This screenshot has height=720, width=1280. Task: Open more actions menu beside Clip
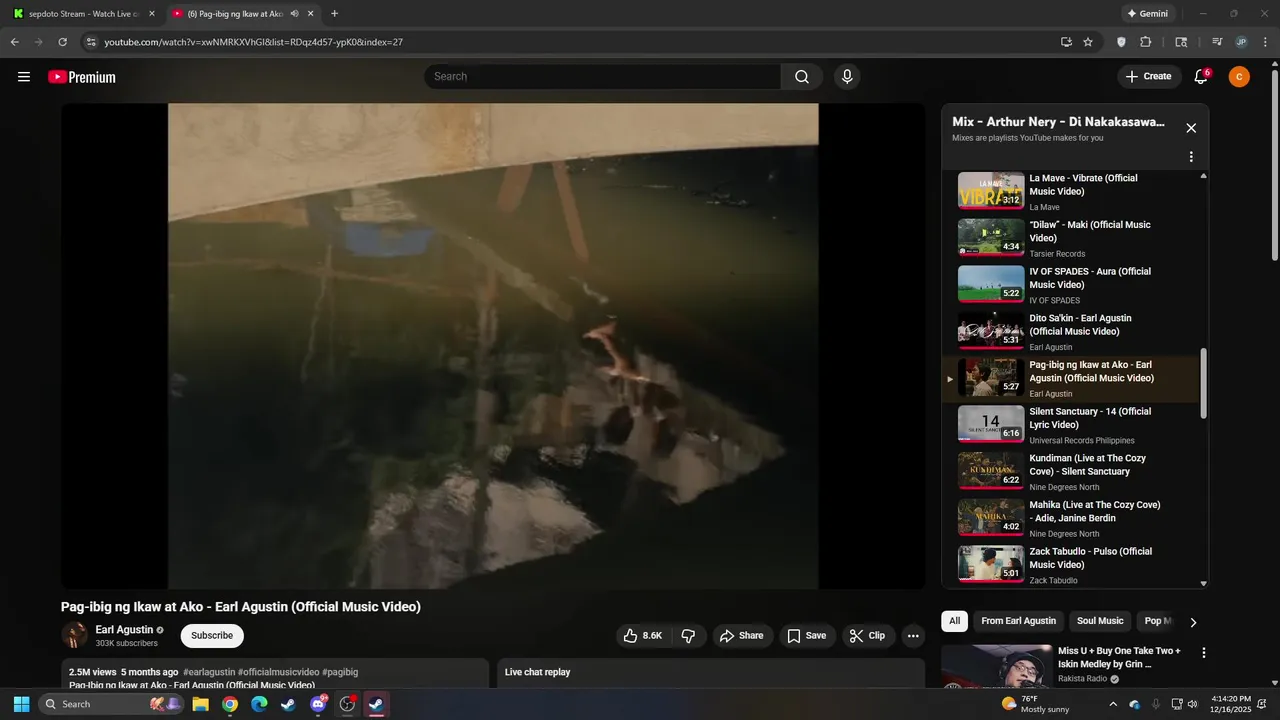(x=912, y=636)
